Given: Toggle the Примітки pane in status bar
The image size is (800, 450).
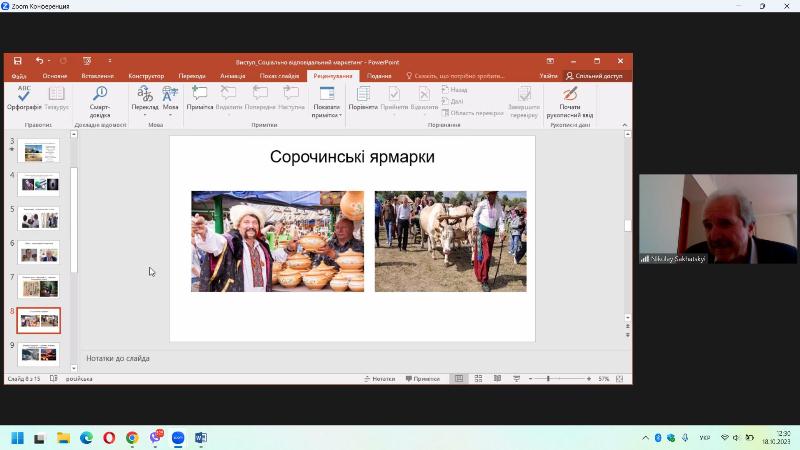Looking at the screenshot, I should [x=422, y=379].
